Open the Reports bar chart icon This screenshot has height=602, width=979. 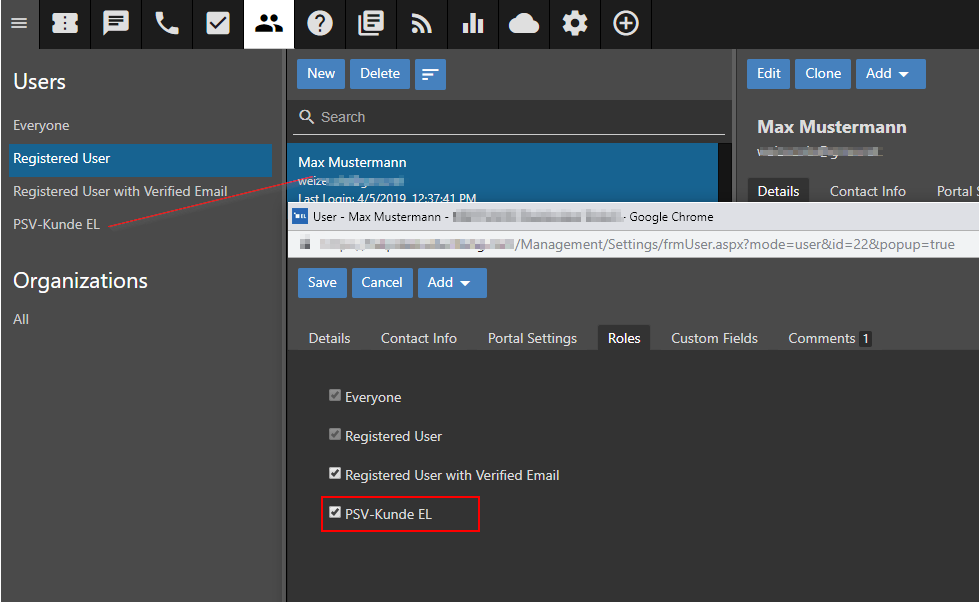coord(473,23)
